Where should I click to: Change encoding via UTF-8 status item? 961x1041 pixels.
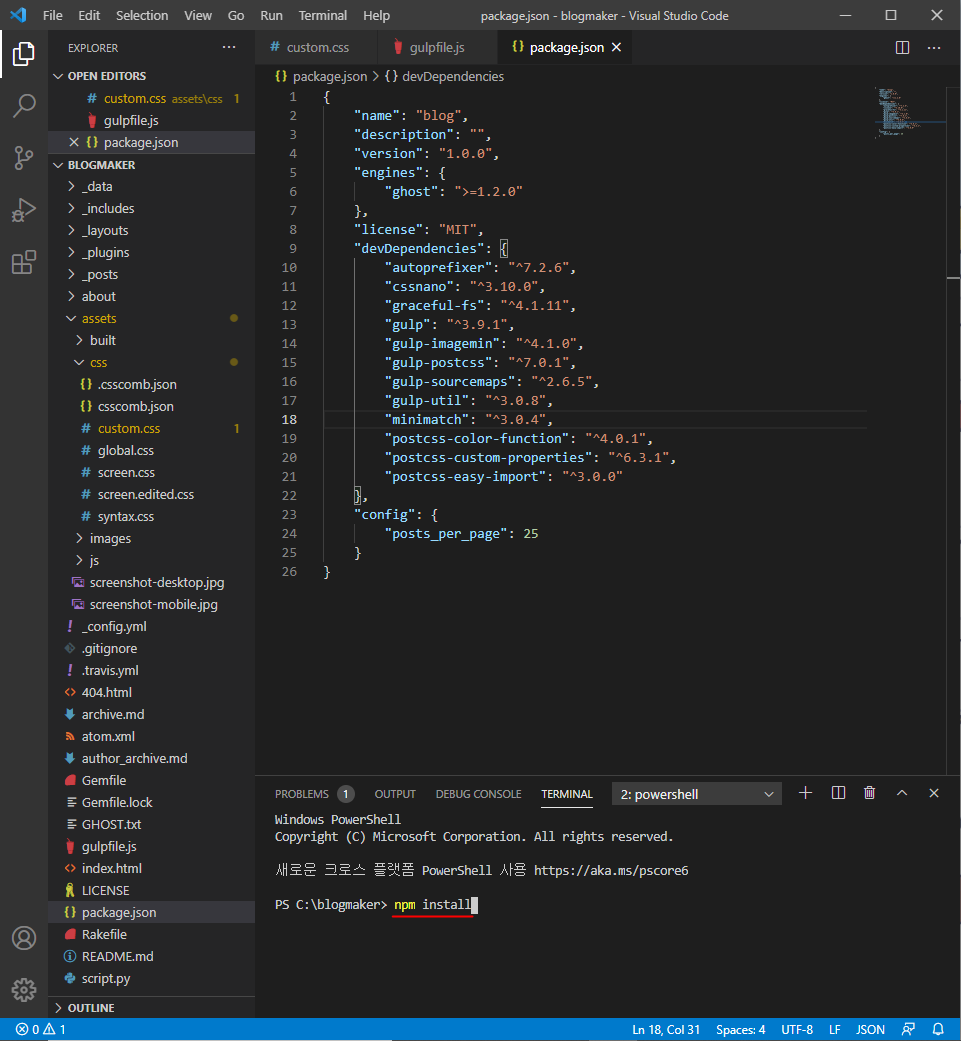(797, 1029)
